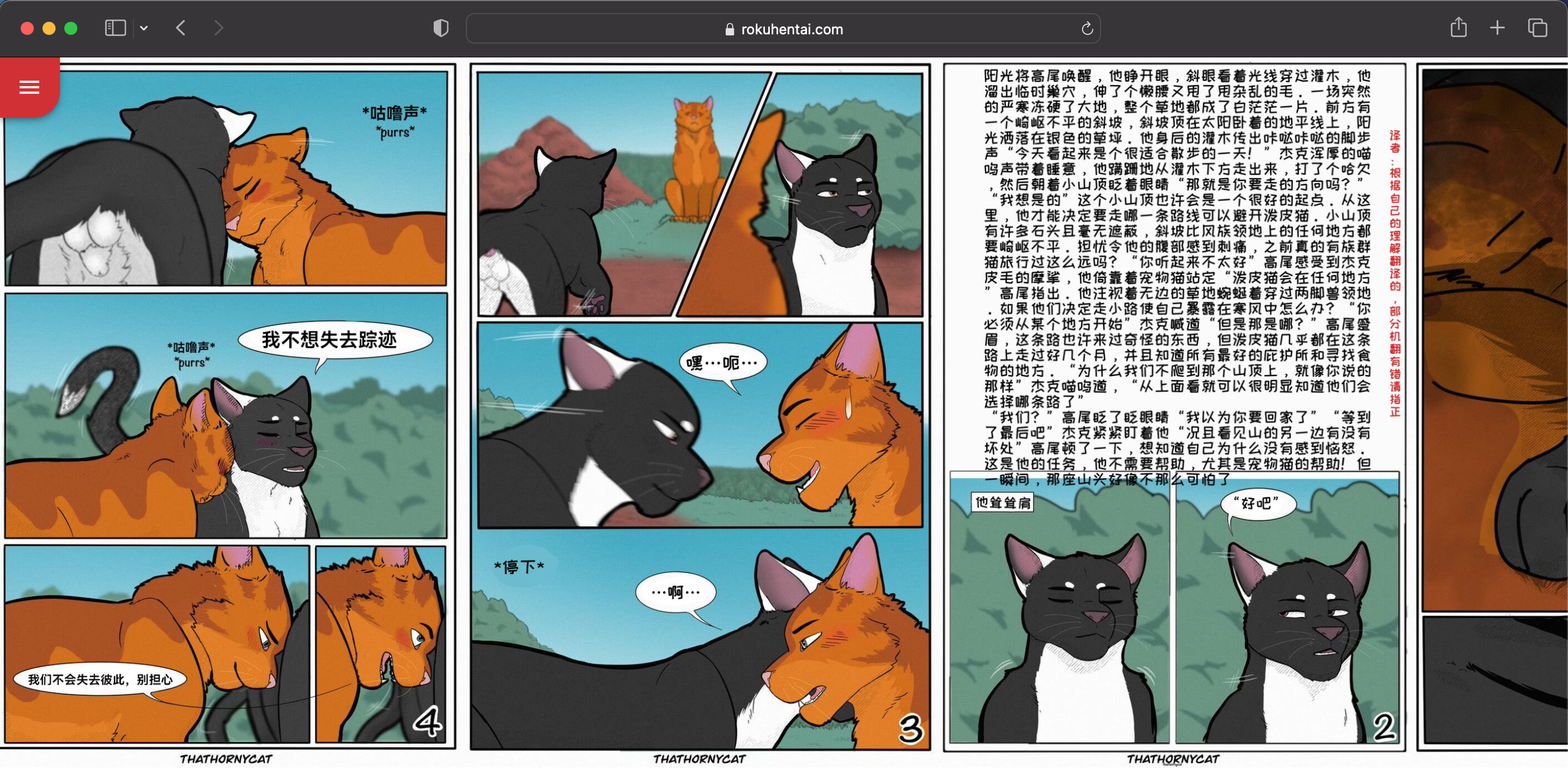
Task: Open the Share sheet icon
Action: pos(1458,28)
